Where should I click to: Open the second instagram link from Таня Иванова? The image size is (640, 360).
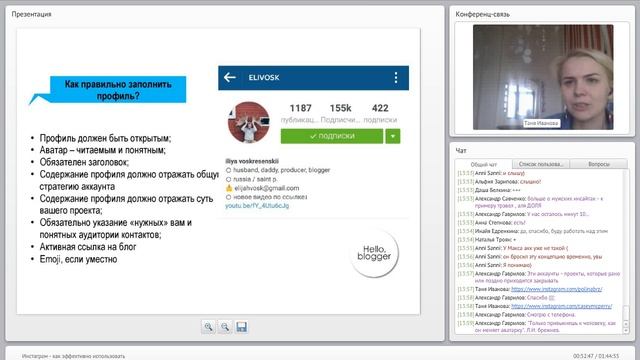point(561,306)
